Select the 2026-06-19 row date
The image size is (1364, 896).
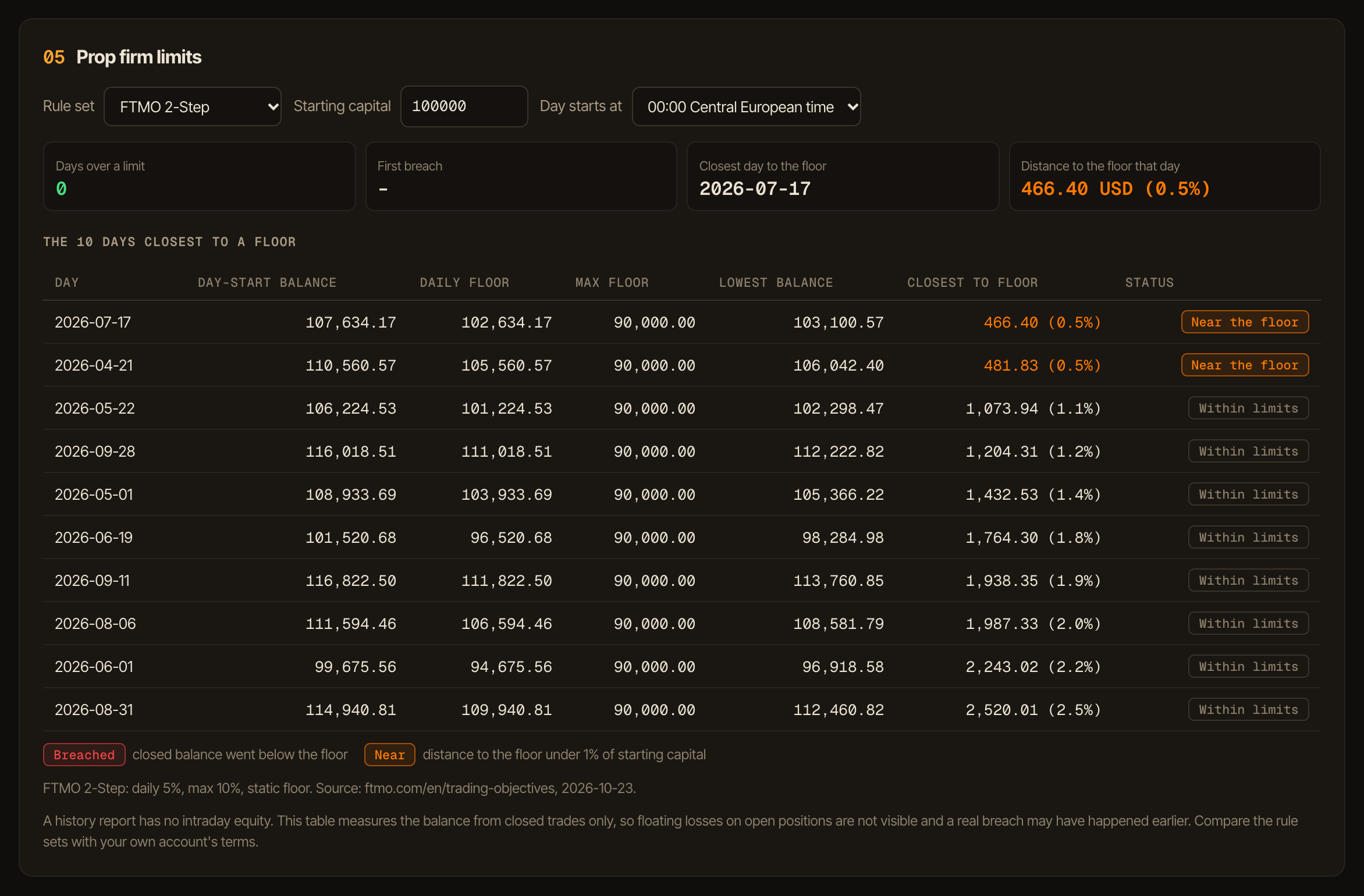tap(94, 538)
